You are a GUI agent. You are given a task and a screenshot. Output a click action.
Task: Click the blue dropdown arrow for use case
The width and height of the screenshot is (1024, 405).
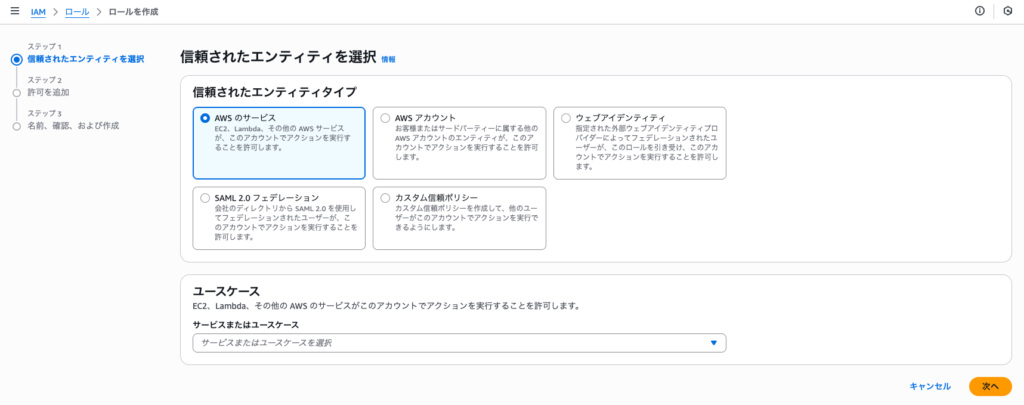click(x=713, y=343)
